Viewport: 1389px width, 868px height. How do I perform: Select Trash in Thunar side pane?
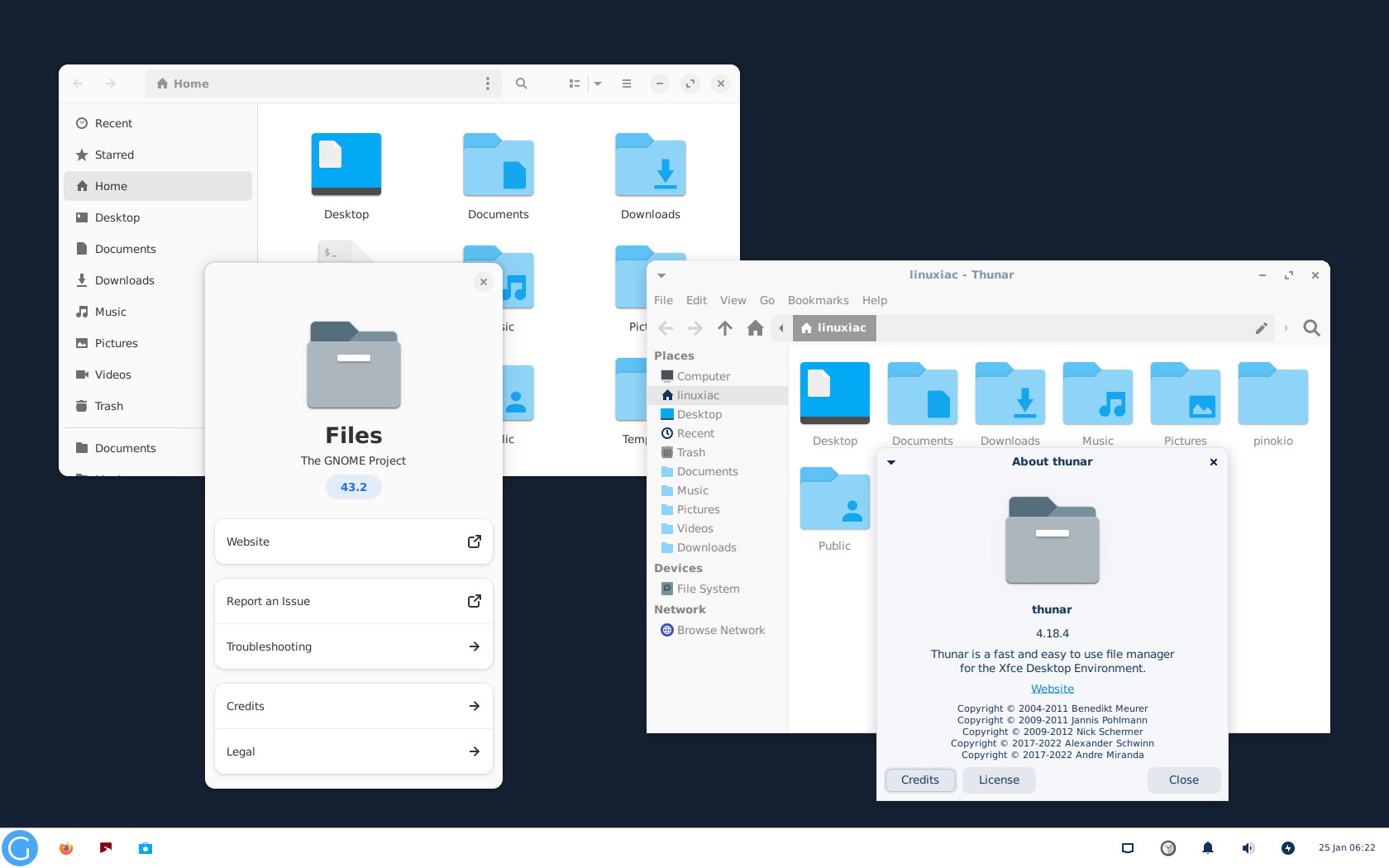point(718,452)
